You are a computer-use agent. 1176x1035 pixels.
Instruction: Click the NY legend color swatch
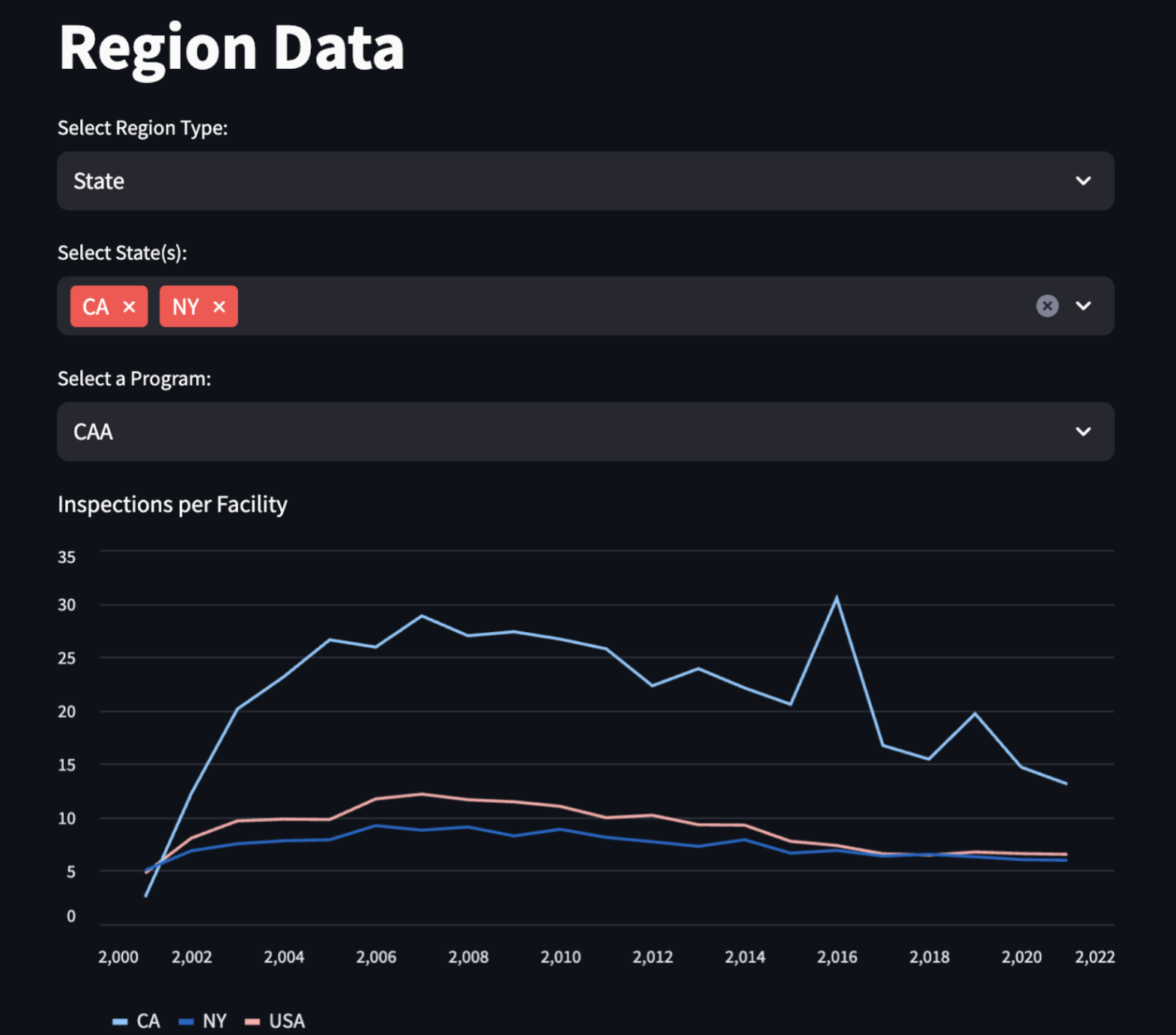coord(187,1022)
